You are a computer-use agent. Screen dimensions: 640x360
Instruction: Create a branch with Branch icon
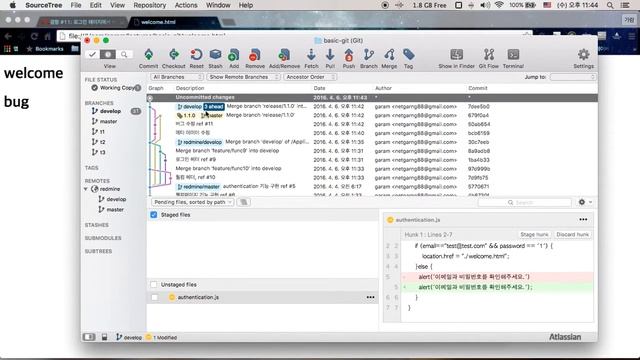369,55
